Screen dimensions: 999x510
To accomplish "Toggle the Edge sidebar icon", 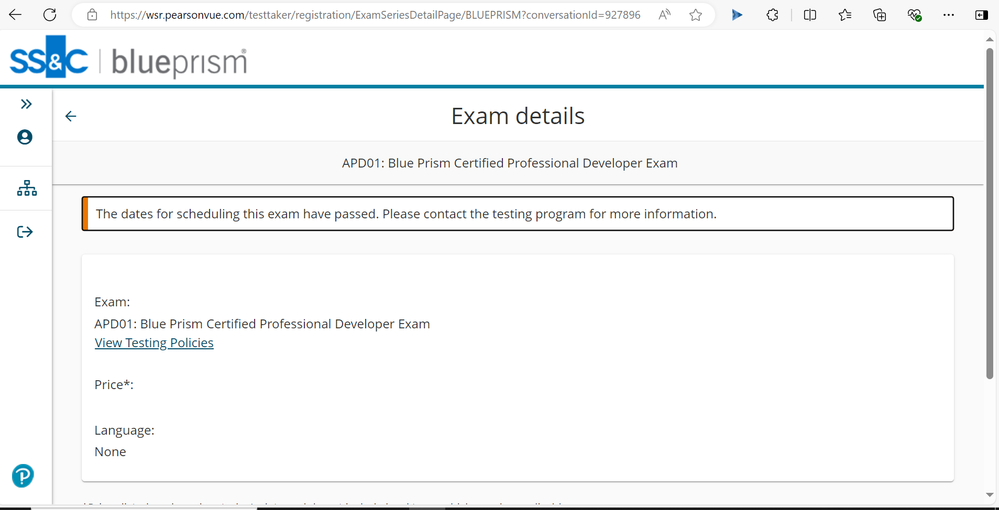I will (981, 15).
